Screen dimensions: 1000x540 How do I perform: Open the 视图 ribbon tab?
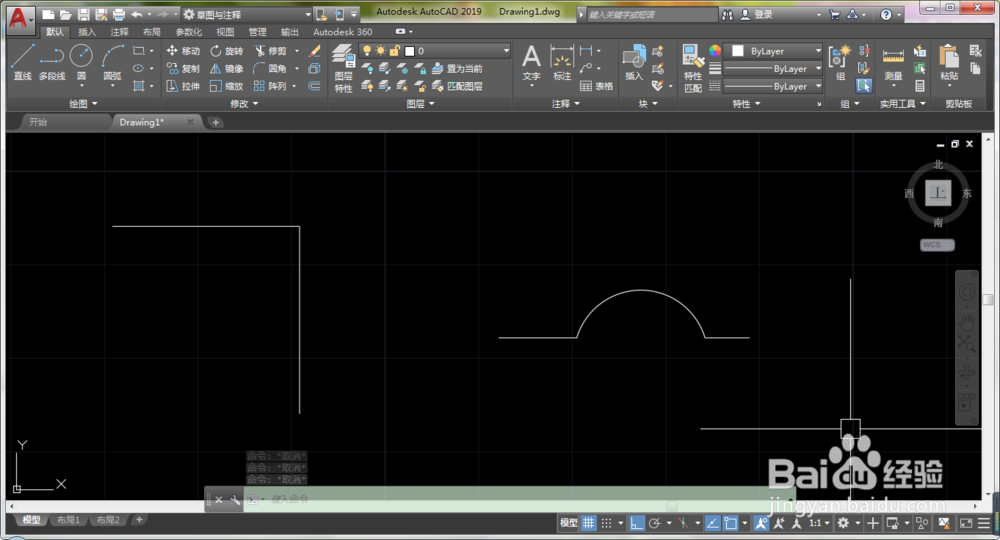pyautogui.click(x=225, y=32)
